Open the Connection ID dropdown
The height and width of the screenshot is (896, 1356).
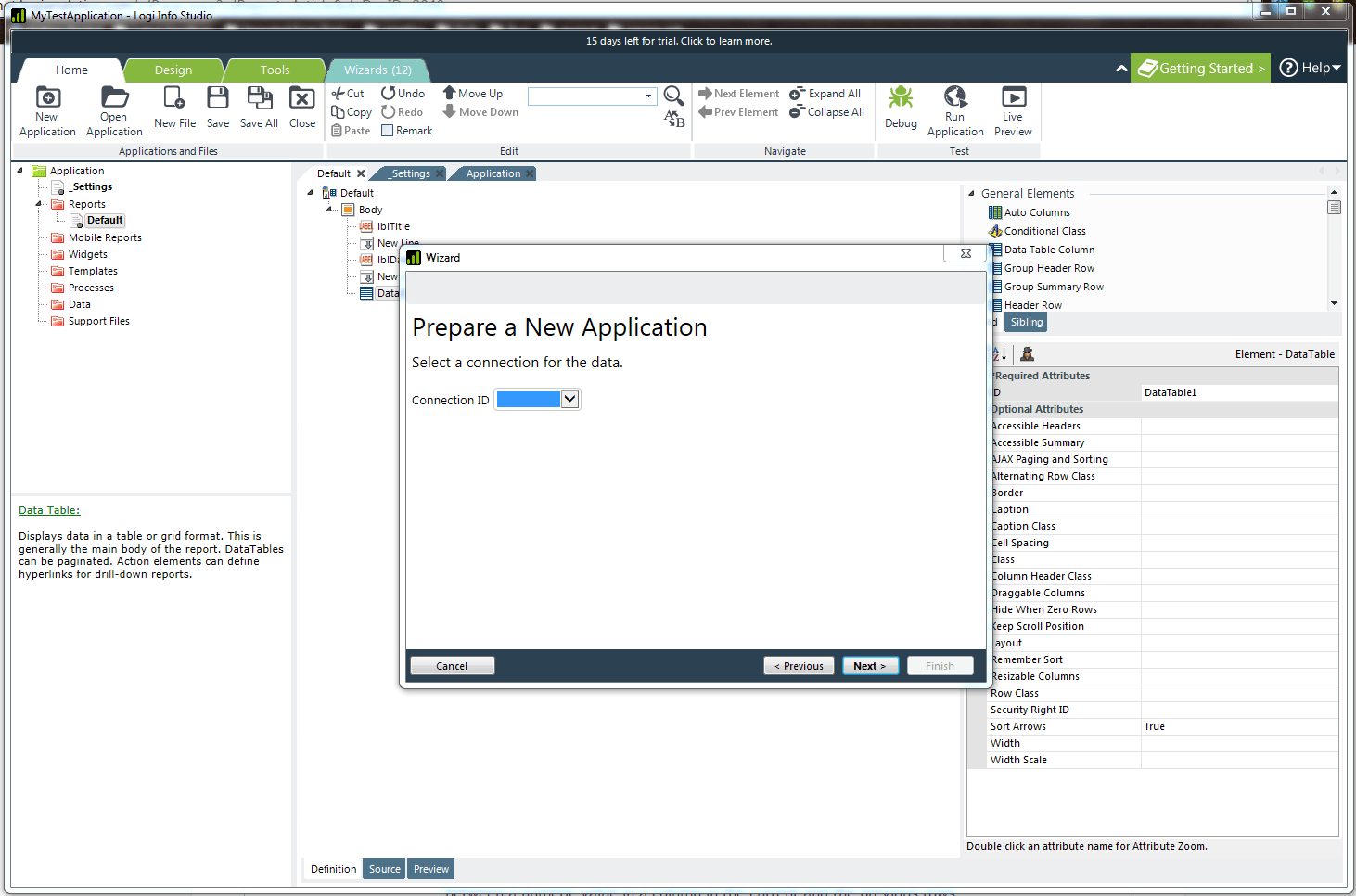coord(570,399)
